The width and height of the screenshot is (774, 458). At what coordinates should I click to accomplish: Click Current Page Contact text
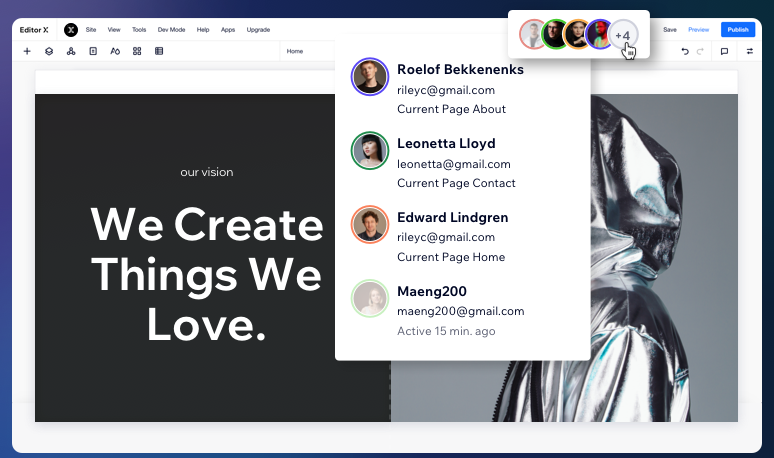pos(456,183)
